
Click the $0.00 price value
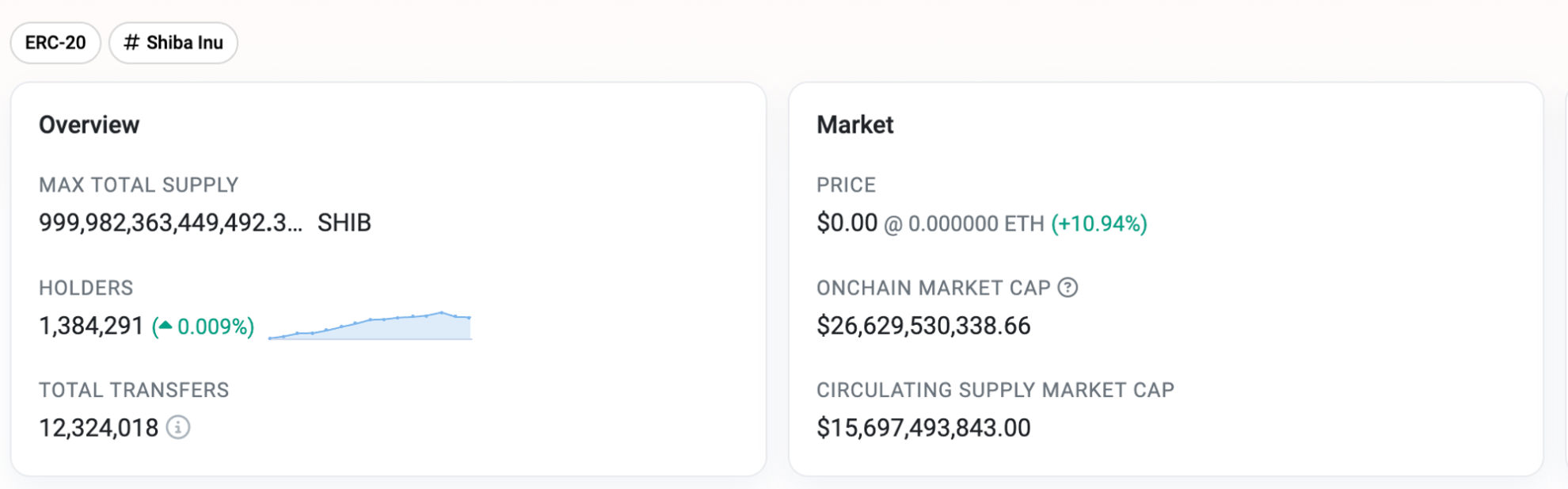click(847, 223)
